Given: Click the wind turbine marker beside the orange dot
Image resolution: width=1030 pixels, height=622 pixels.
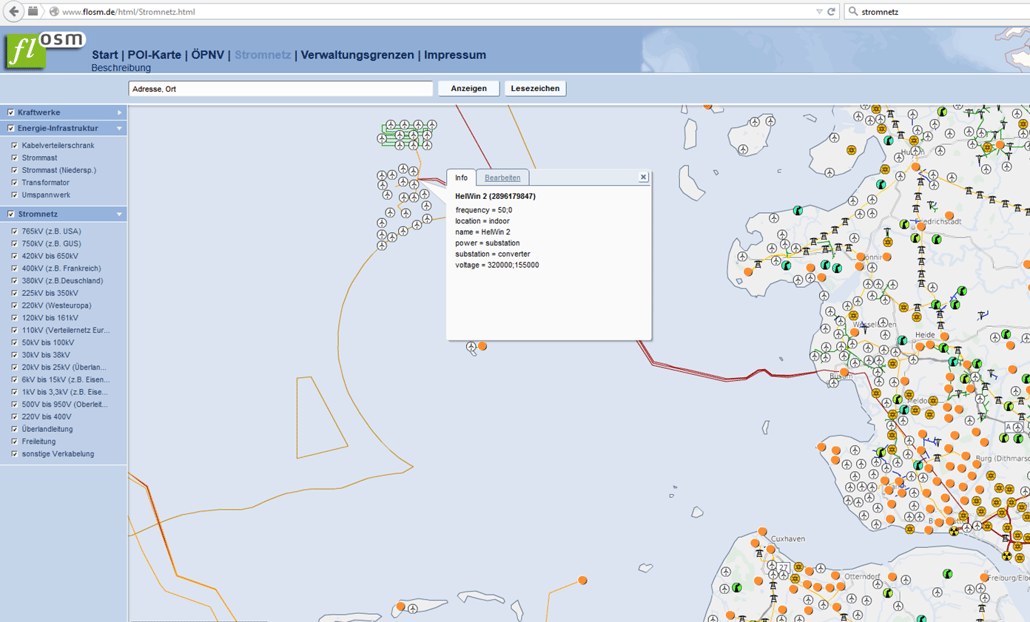Looking at the screenshot, I should point(471,347).
